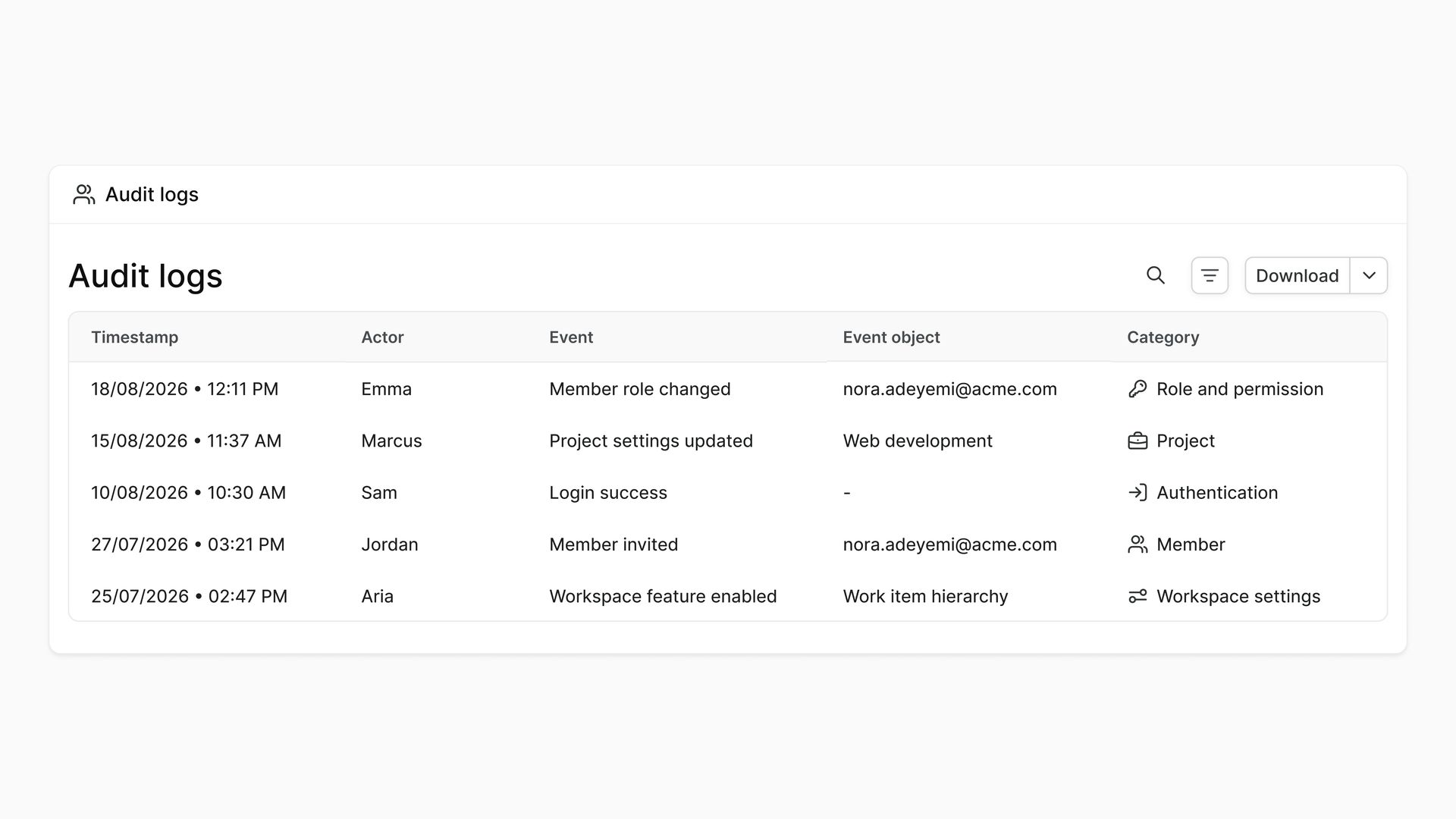Click the Role and permission category label
Viewport: 1456px width, 819px height.
[1240, 389]
